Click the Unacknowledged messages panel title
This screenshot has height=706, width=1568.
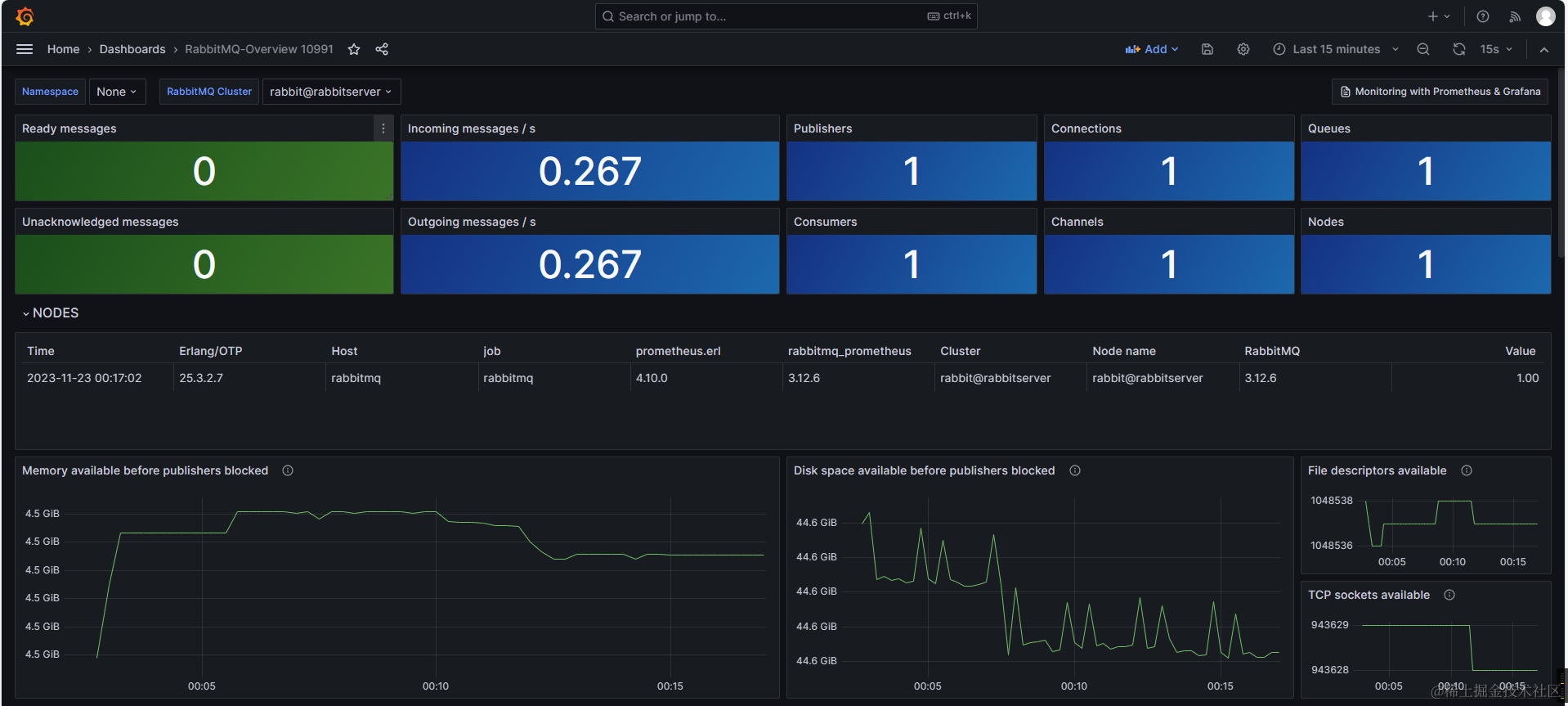[x=101, y=222]
